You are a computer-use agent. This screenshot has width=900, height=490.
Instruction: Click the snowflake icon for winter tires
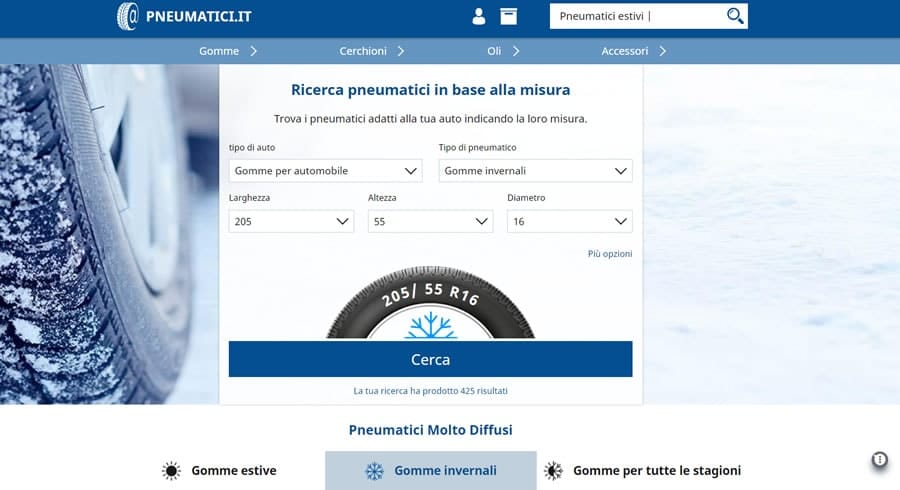tap(374, 470)
